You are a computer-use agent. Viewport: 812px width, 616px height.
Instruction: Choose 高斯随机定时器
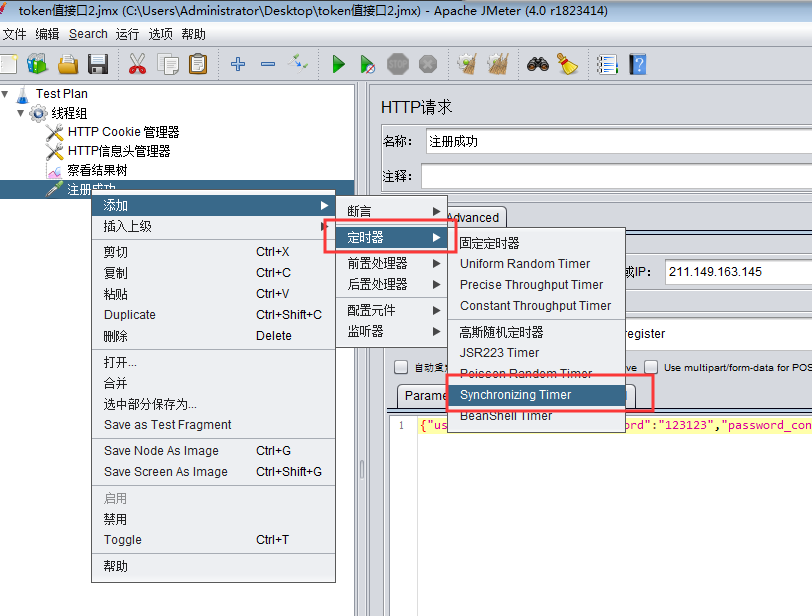(536, 332)
